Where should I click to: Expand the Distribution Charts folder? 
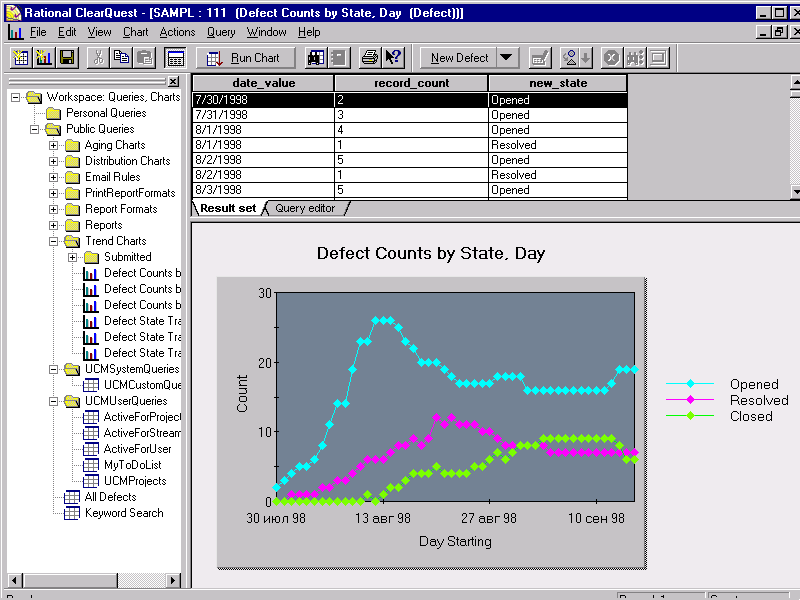[x=53, y=161]
